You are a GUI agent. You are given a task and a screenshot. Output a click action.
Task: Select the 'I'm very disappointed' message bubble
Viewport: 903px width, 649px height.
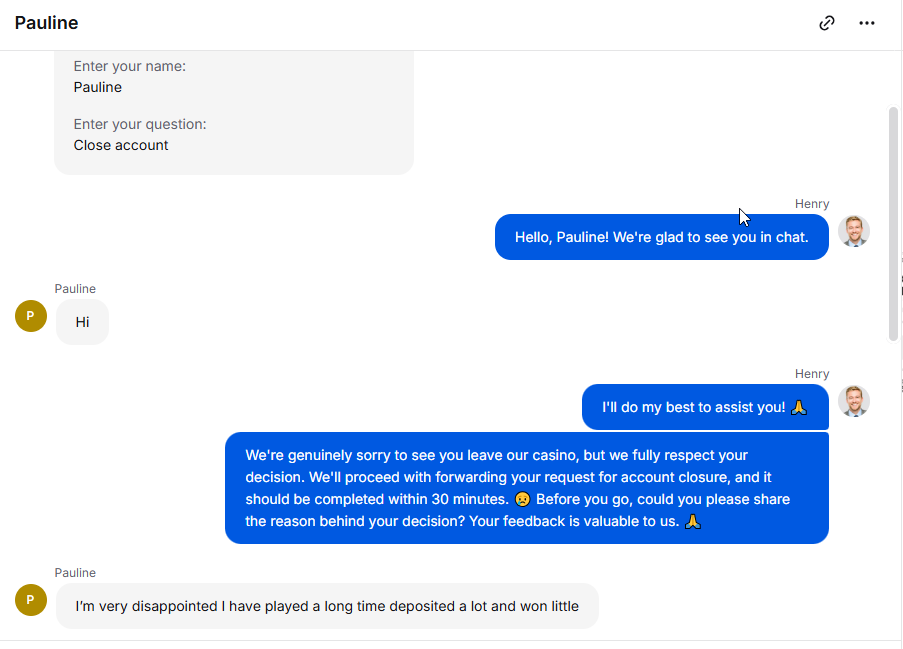pos(327,606)
